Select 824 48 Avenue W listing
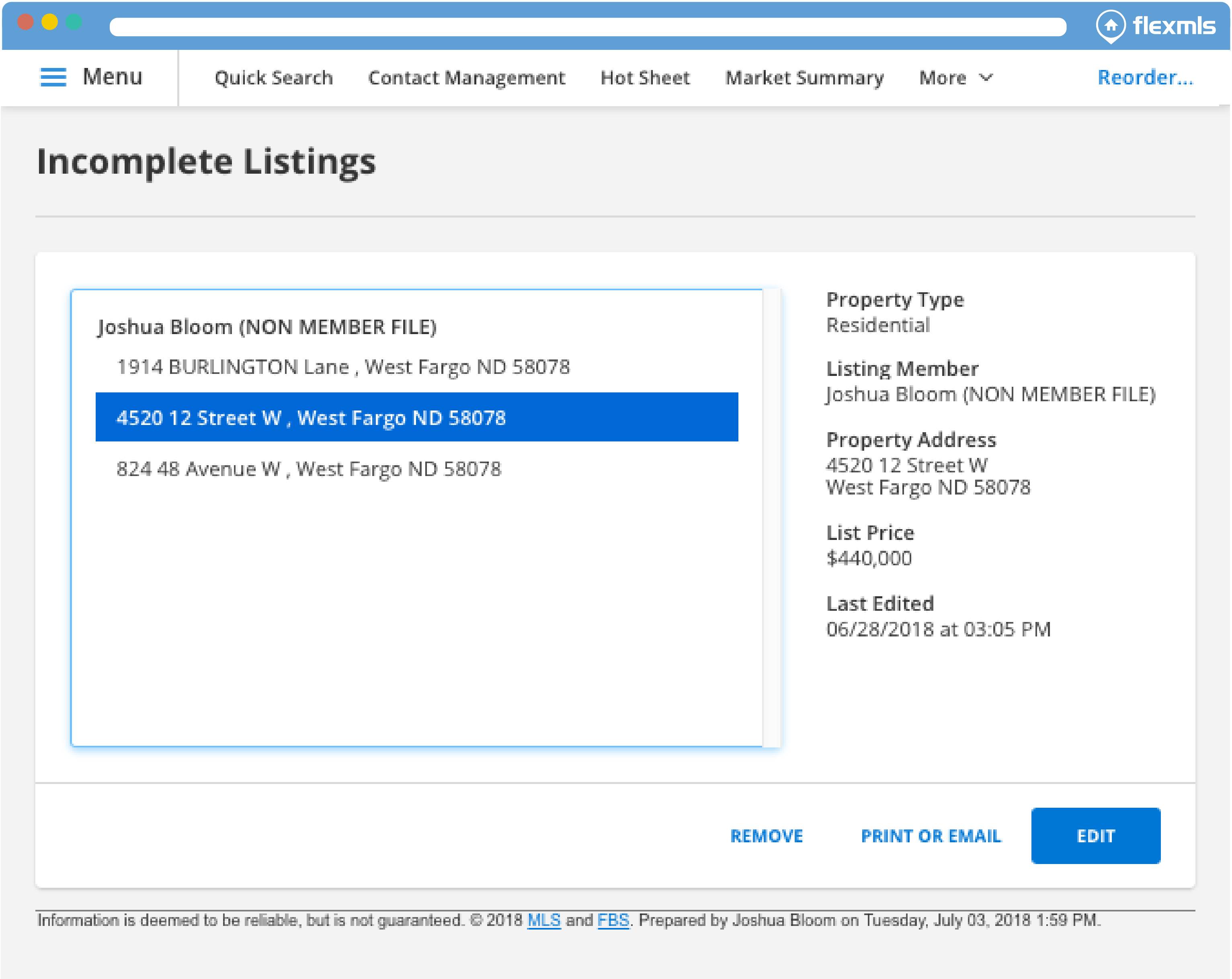The height and width of the screenshot is (979, 1232). point(309,469)
